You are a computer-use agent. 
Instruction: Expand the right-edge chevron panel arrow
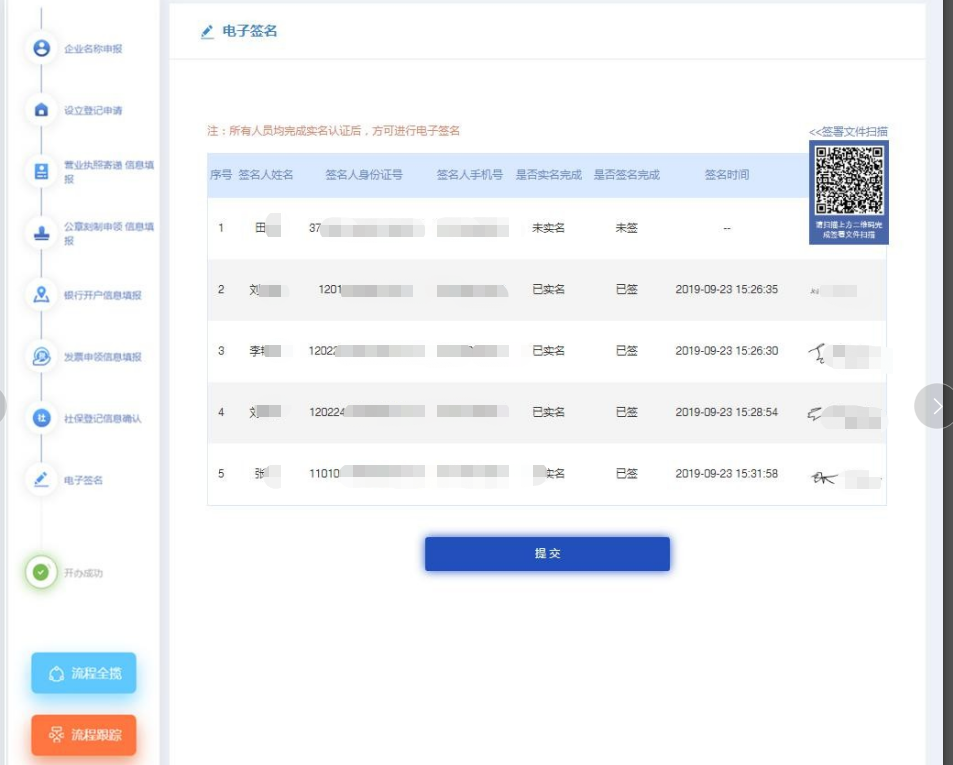[936, 407]
